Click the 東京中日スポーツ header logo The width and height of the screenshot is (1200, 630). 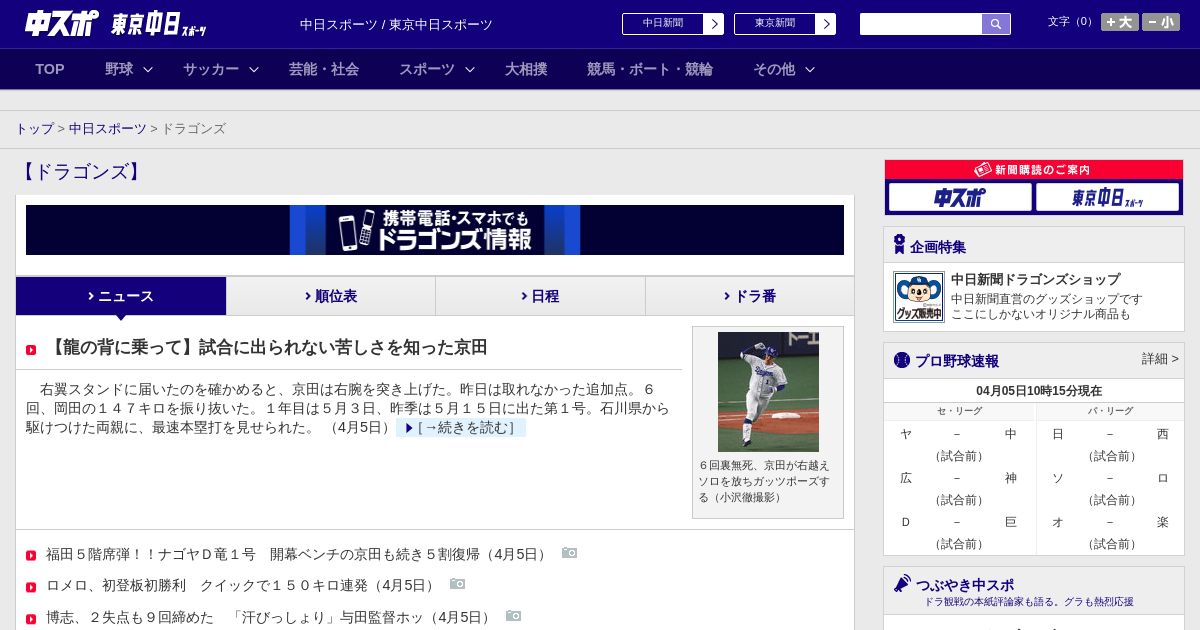tap(159, 24)
